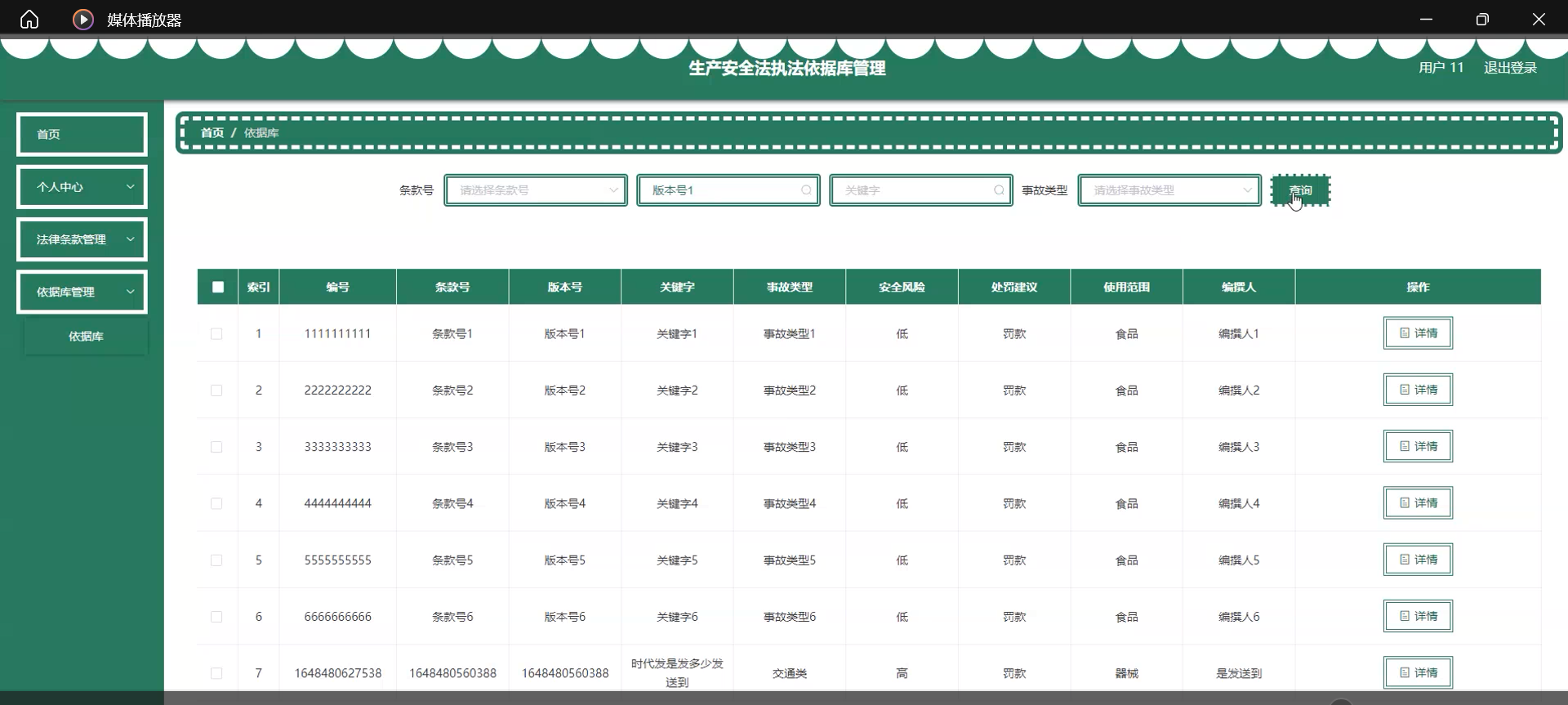Open 详情 for row 条款号2

pos(1418,390)
